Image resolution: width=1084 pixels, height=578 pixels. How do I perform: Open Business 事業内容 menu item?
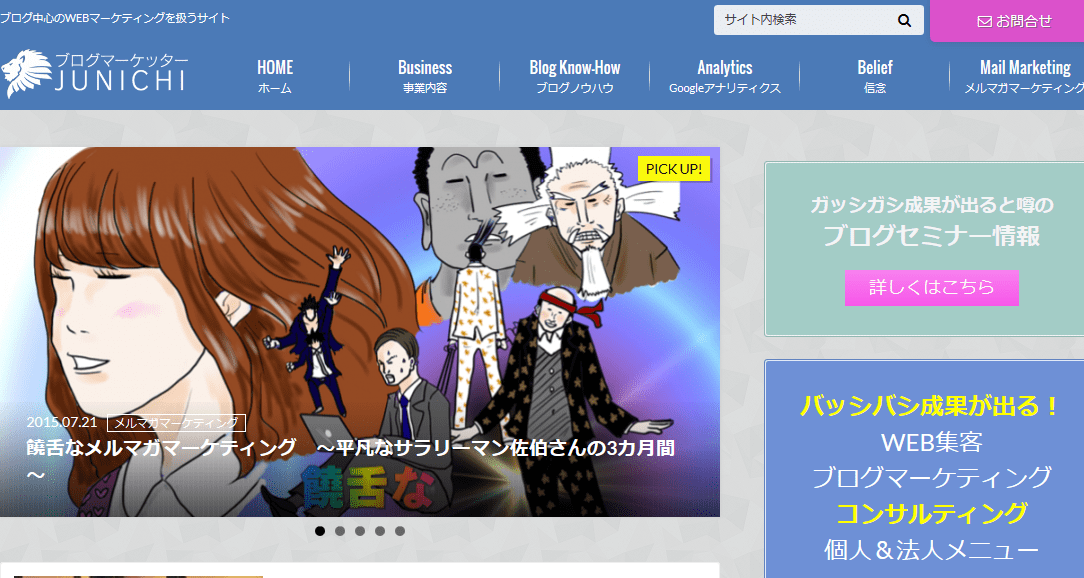coord(424,76)
